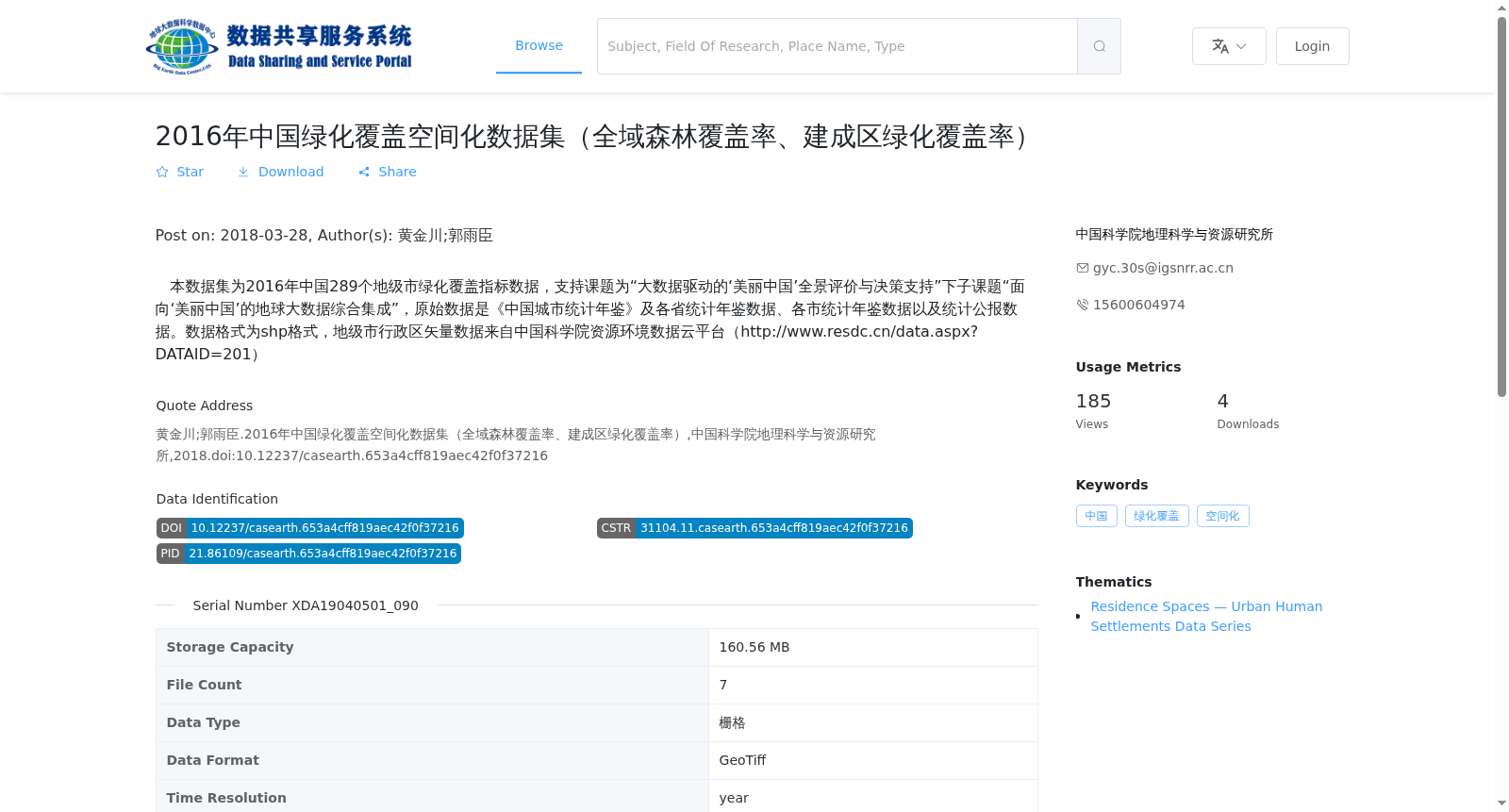
Task: Click the Quote Address citation text
Action: [516, 444]
